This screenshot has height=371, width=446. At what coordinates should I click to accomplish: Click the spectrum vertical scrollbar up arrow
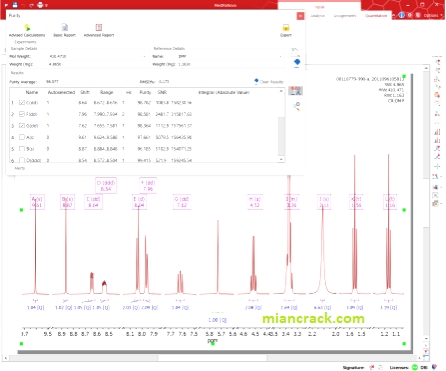point(426,68)
